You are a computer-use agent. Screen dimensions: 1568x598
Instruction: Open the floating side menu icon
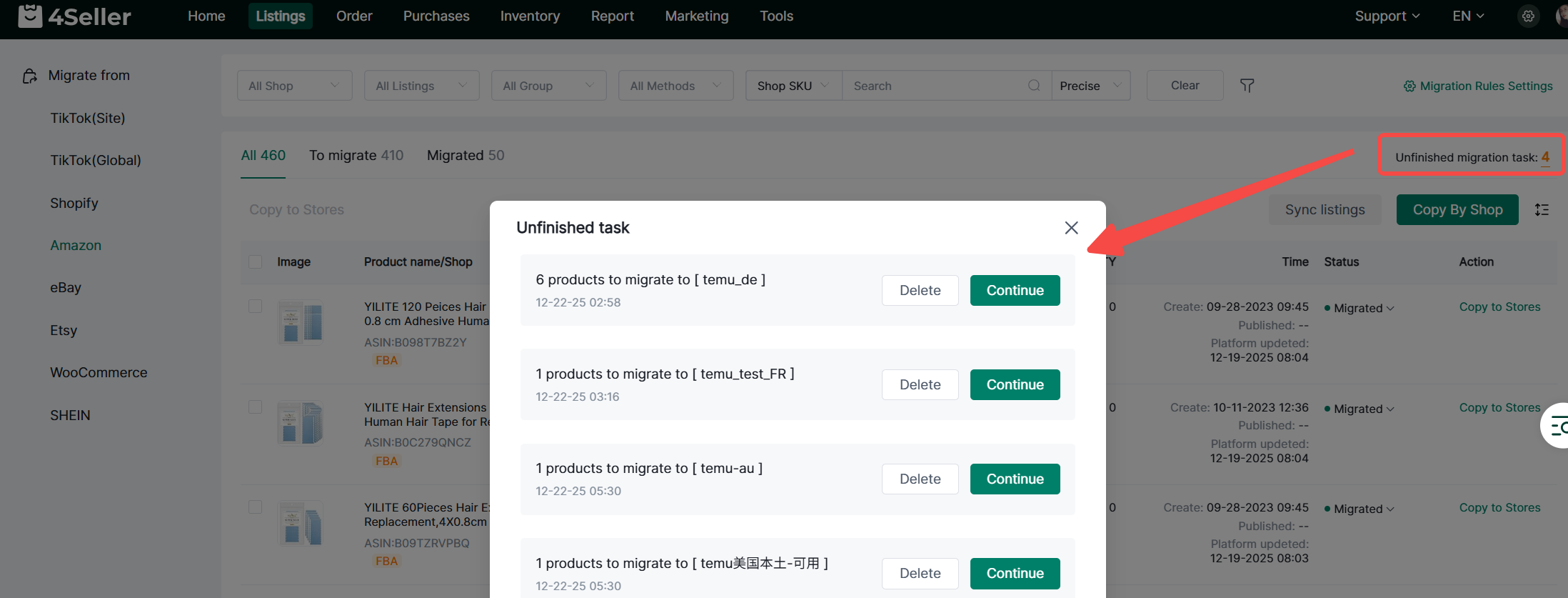[1558, 427]
